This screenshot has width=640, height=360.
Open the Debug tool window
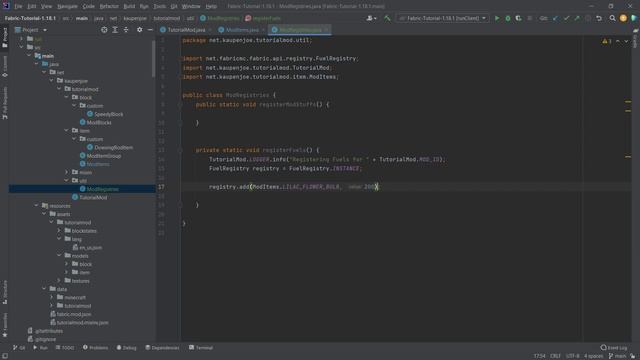tap(127, 348)
